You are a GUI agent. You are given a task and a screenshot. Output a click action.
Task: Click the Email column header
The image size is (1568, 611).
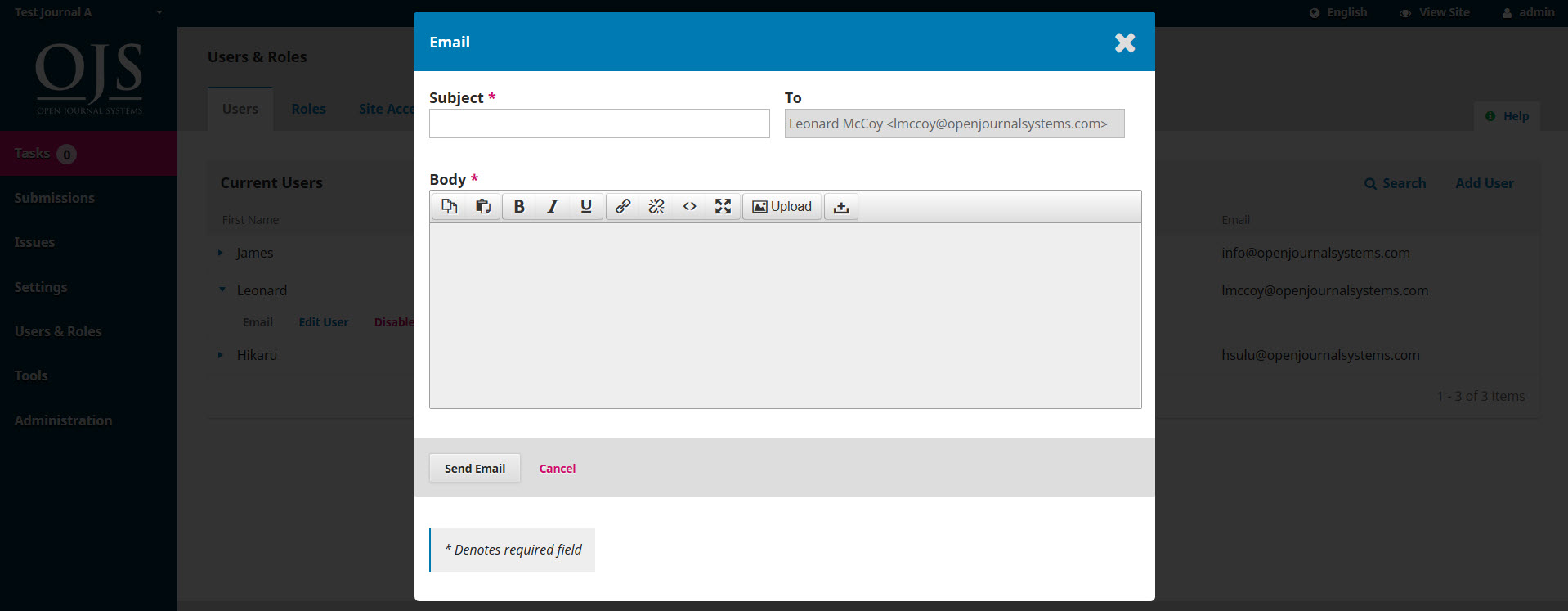pyautogui.click(x=1235, y=220)
